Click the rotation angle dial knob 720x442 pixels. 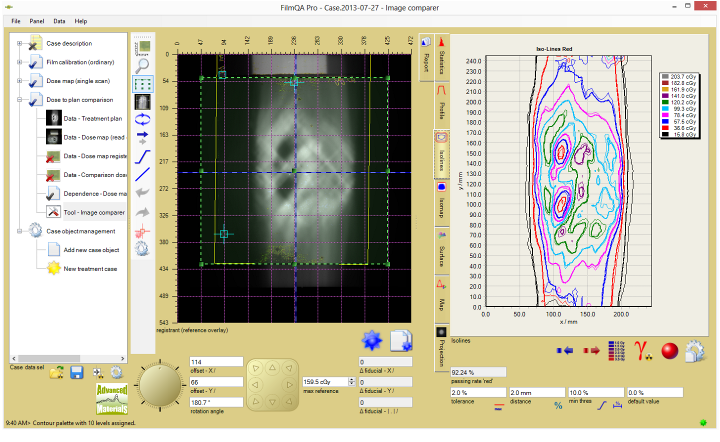(x=160, y=386)
